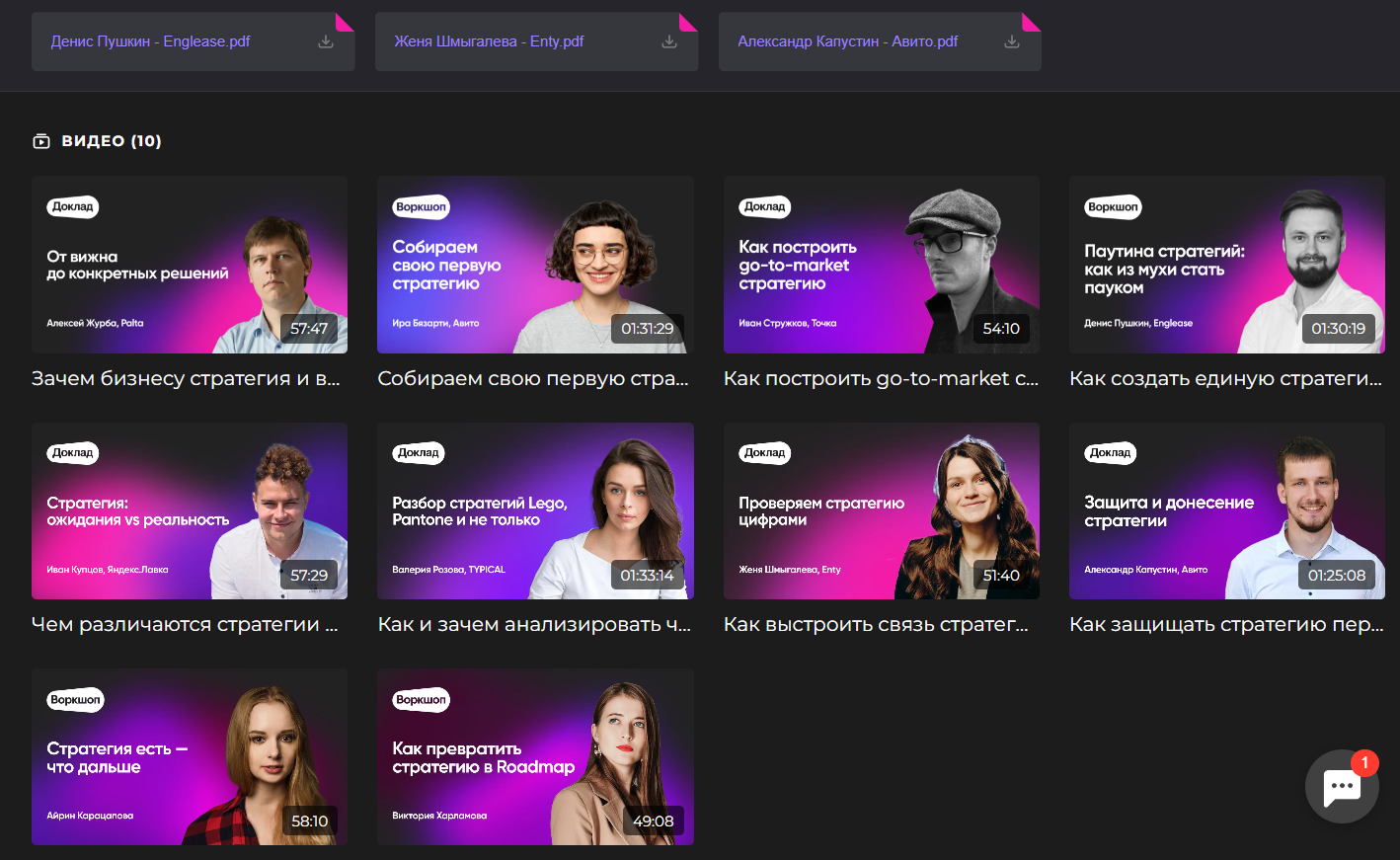1400x860 pixels.
Task: Play 'Стратегия есть — что дальше' workshop
Action: point(190,756)
